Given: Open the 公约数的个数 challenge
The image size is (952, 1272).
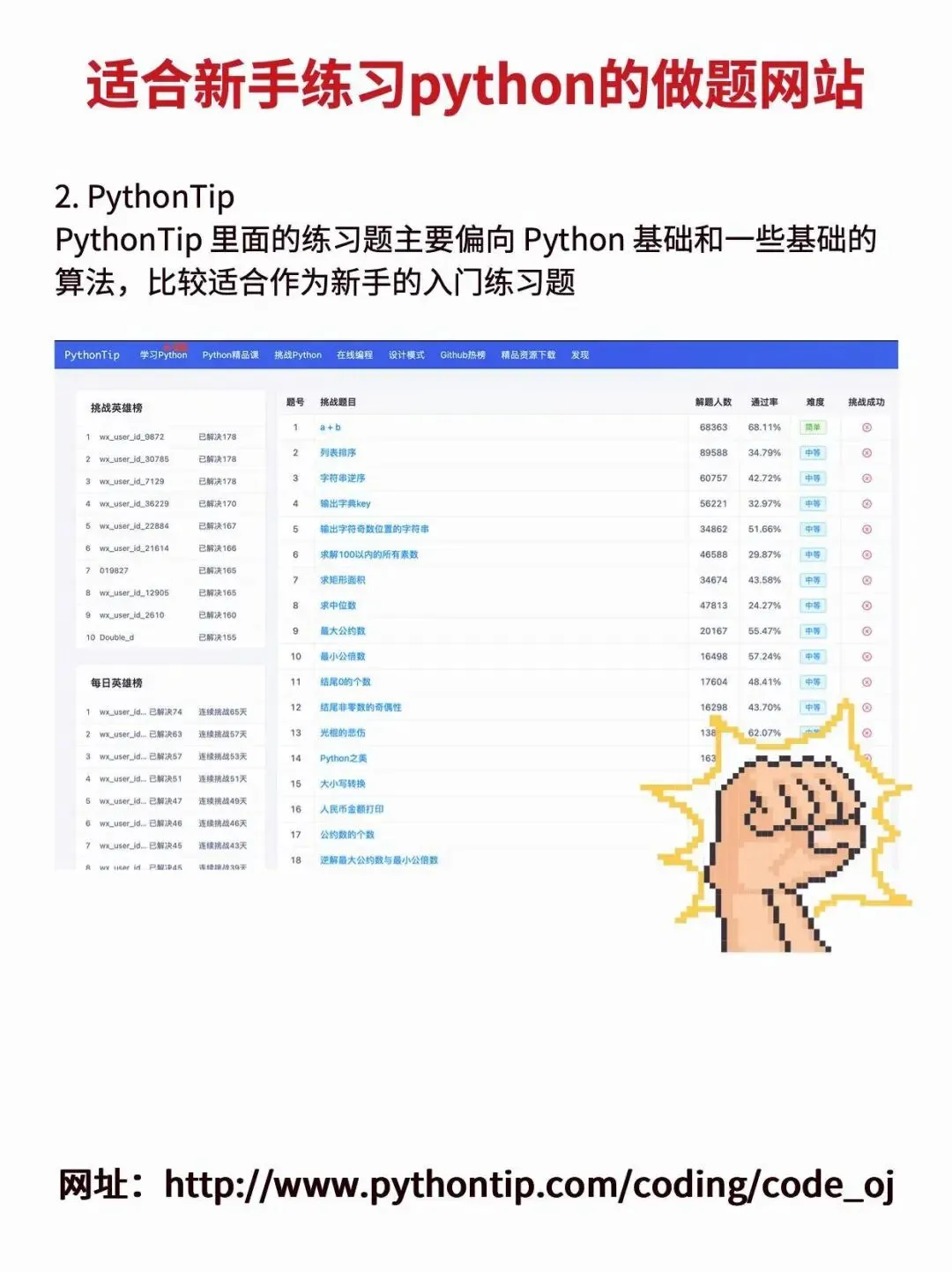Looking at the screenshot, I should (x=346, y=836).
